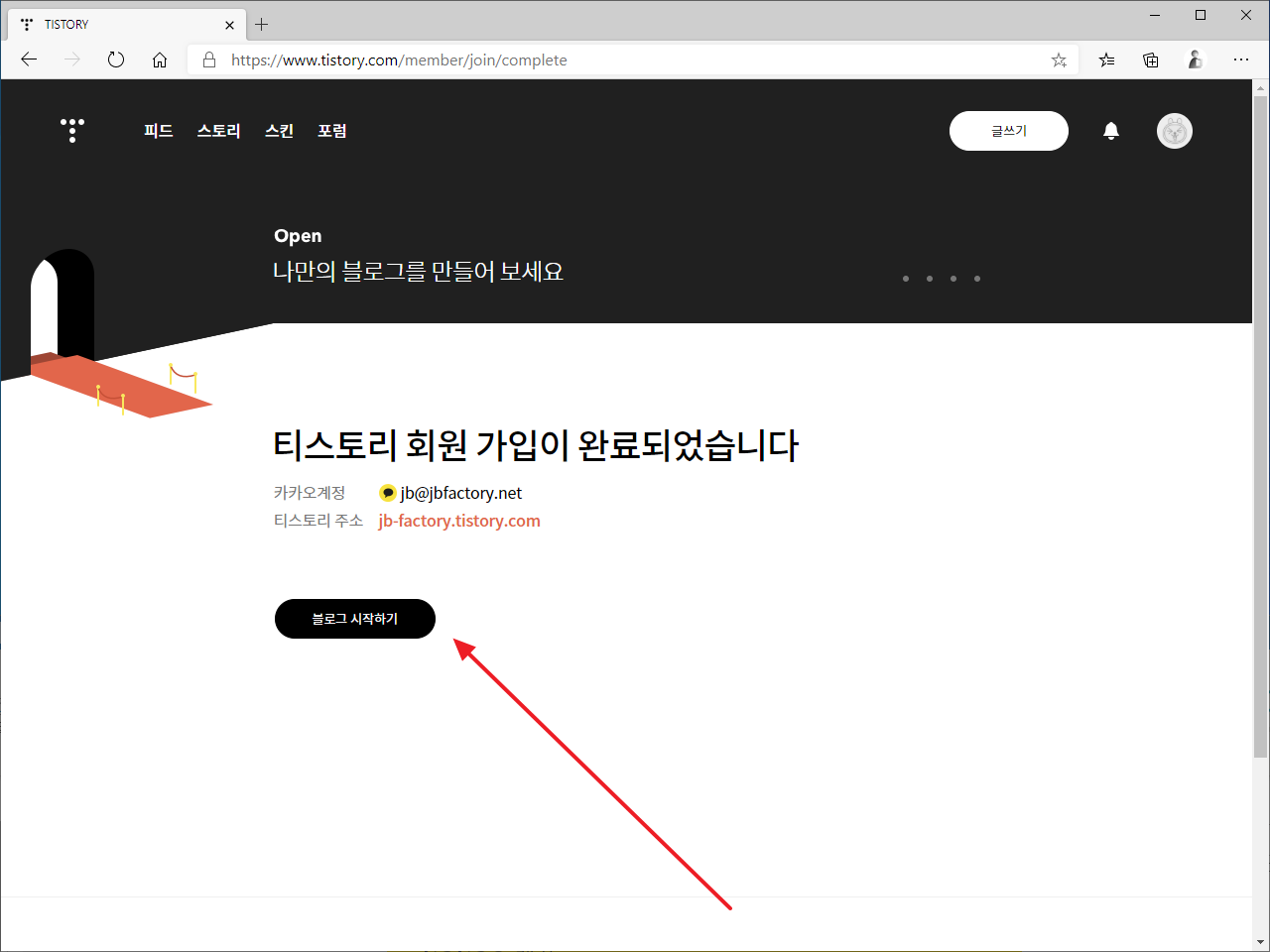Open the 스토리 menu
The width and height of the screenshot is (1270, 952).
pyautogui.click(x=219, y=131)
